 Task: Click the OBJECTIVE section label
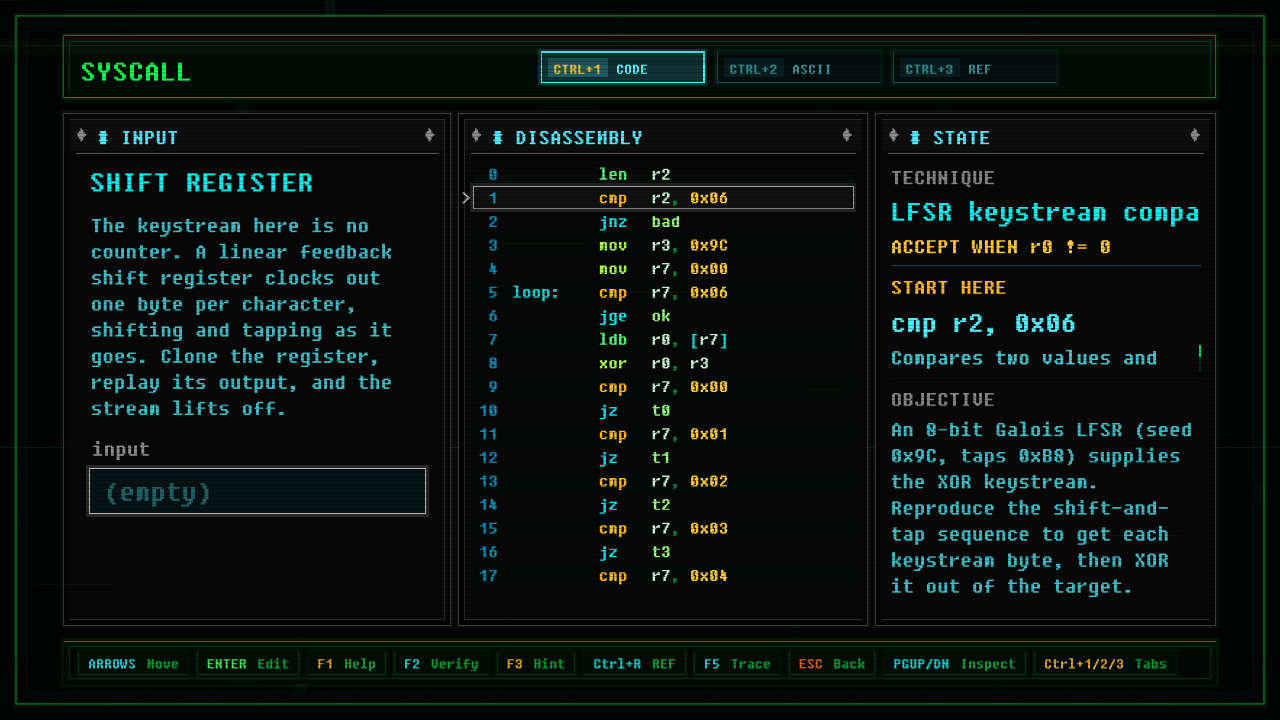click(x=943, y=400)
